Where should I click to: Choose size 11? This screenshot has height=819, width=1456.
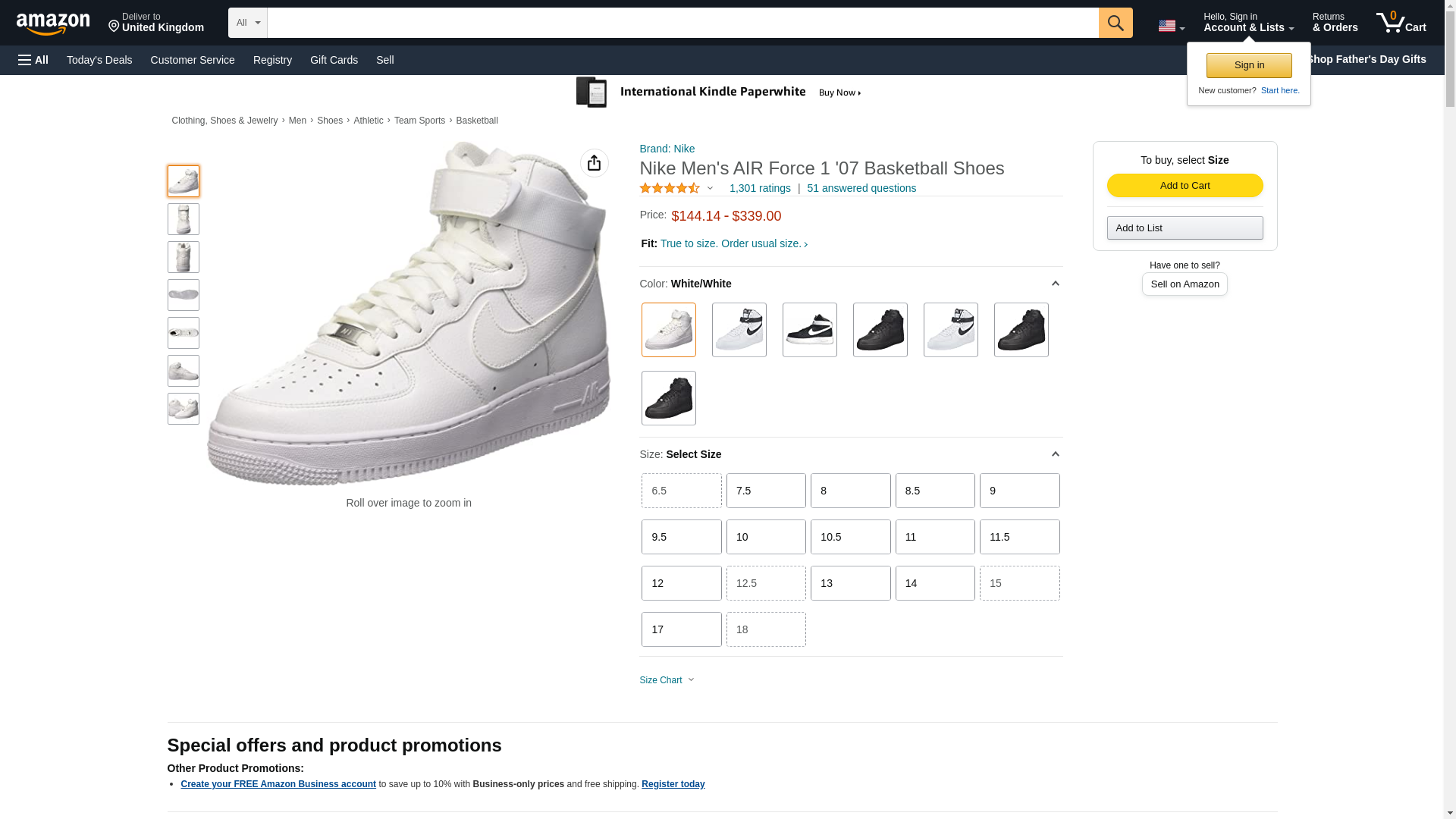(x=934, y=537)
